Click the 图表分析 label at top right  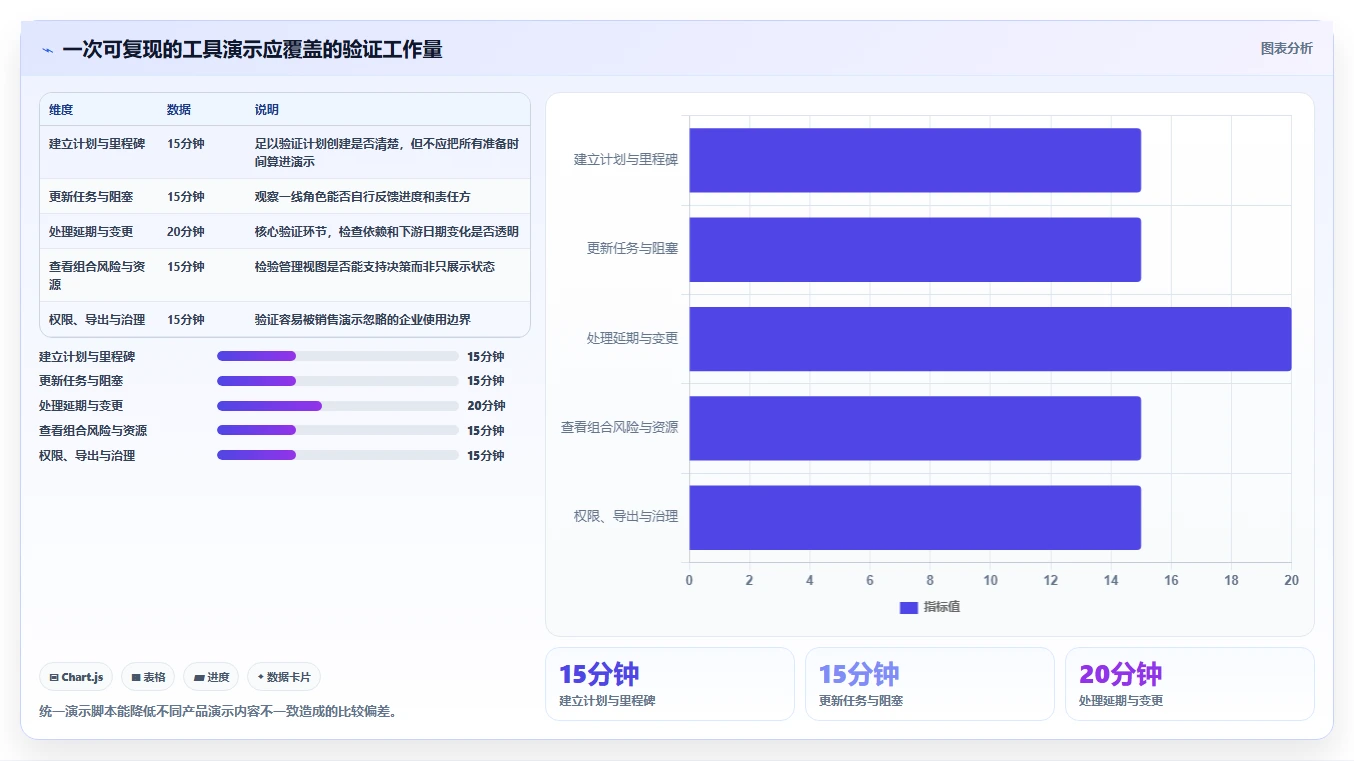pyautogui.click(x=1286, y=48)
